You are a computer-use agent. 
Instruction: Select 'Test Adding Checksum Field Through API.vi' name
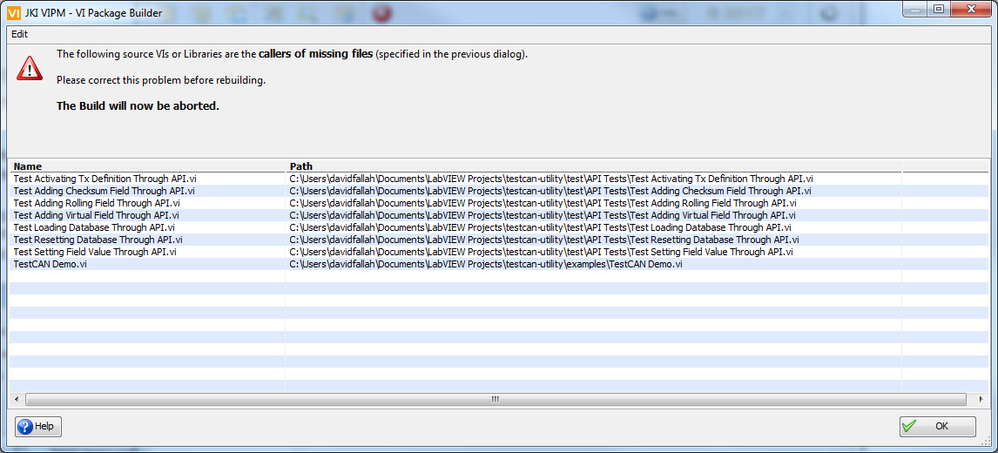click(x=104, y=191)
